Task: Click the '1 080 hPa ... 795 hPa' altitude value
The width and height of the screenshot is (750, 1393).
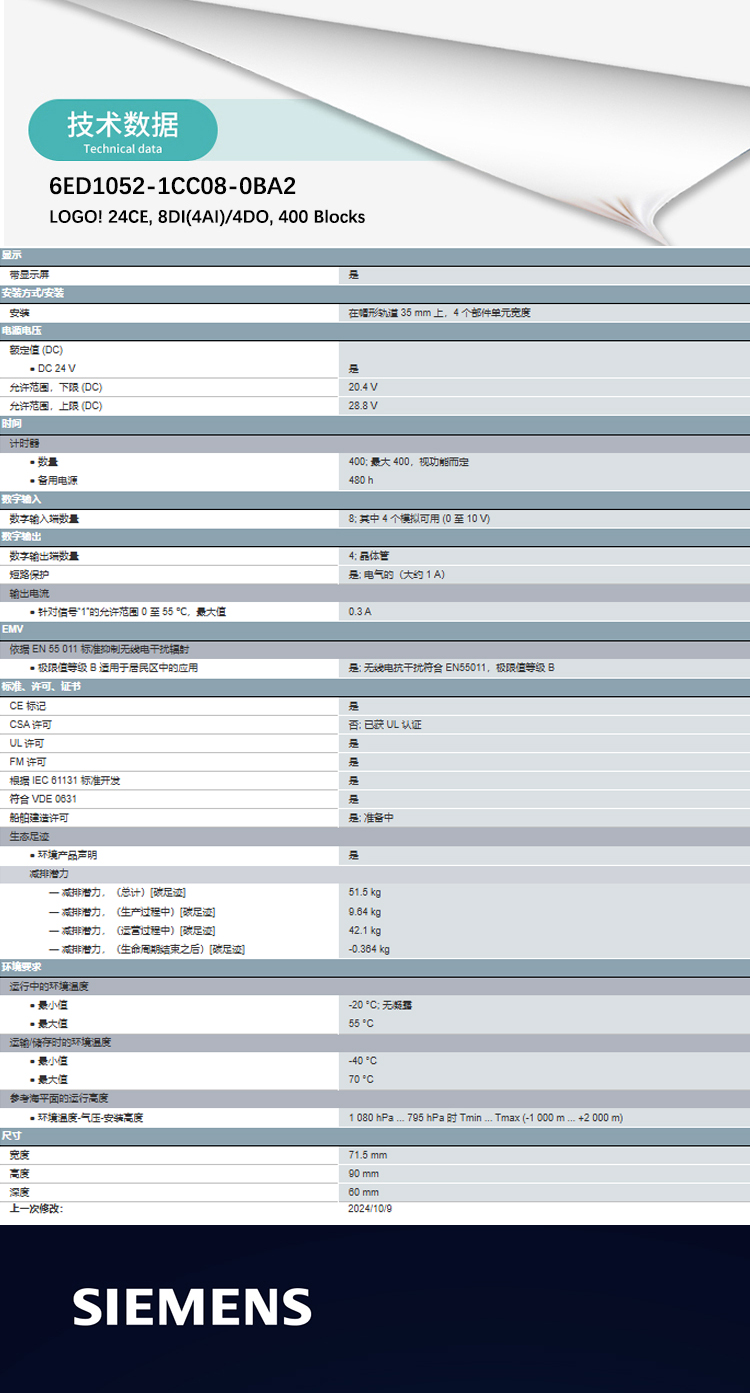Action: (x=486, y=1117)
